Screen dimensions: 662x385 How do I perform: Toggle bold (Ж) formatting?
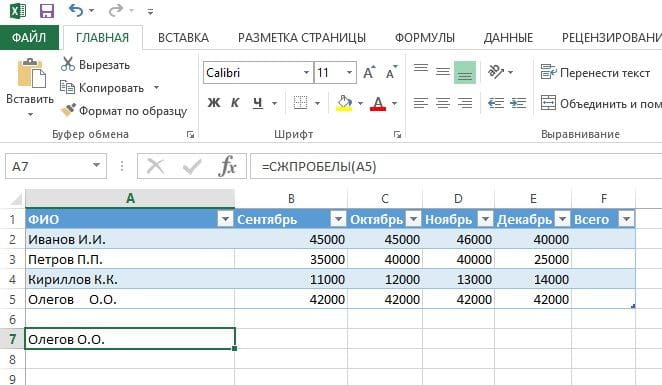214,103
